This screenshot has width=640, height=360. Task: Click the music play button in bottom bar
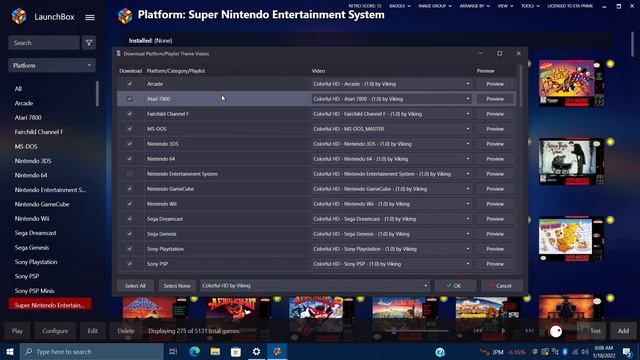coord(503,331)
